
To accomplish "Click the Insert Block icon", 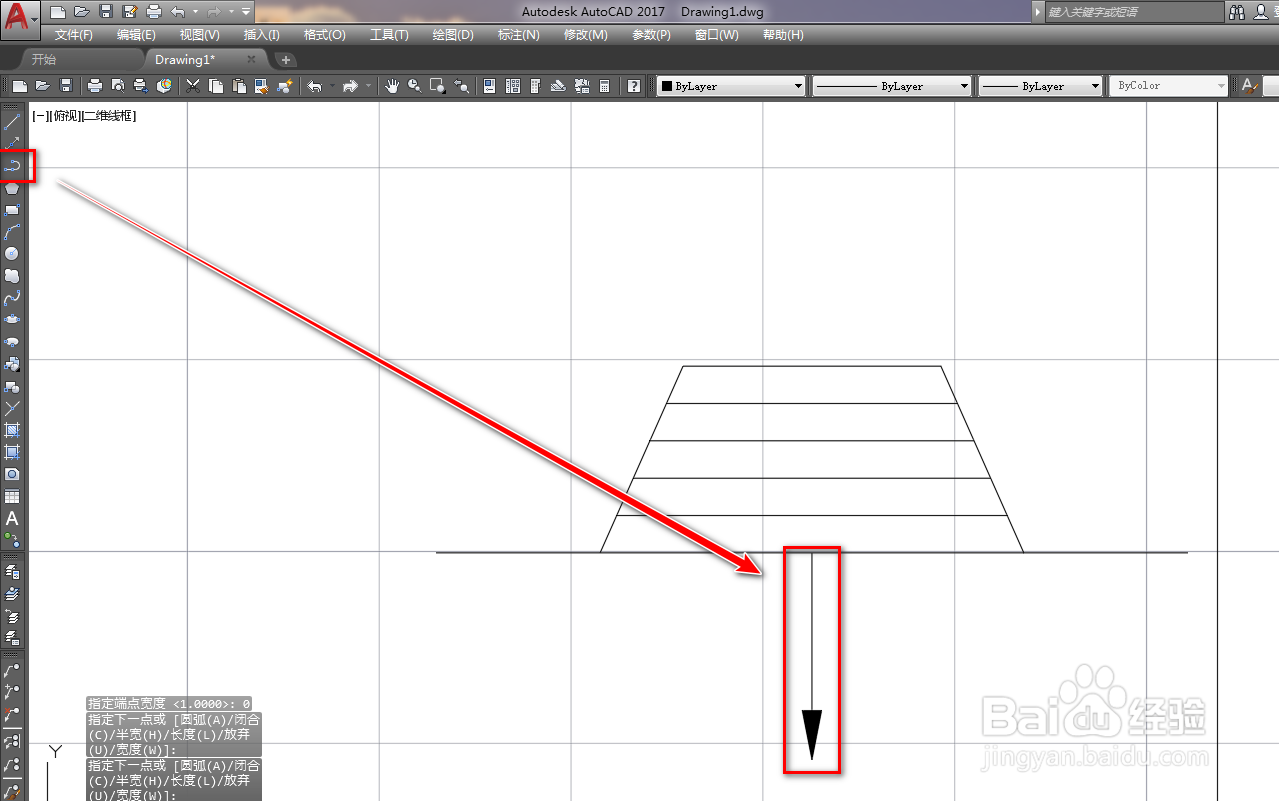I will click(x=12, y=364).
